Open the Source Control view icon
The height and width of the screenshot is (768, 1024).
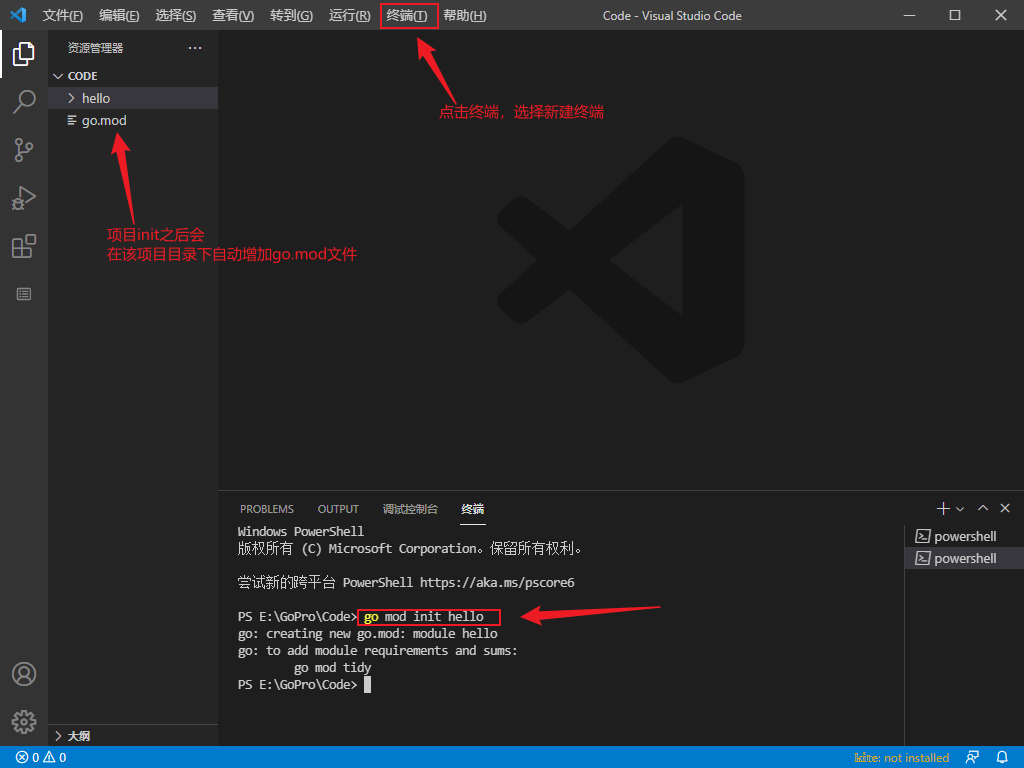(x=24, y=150)
